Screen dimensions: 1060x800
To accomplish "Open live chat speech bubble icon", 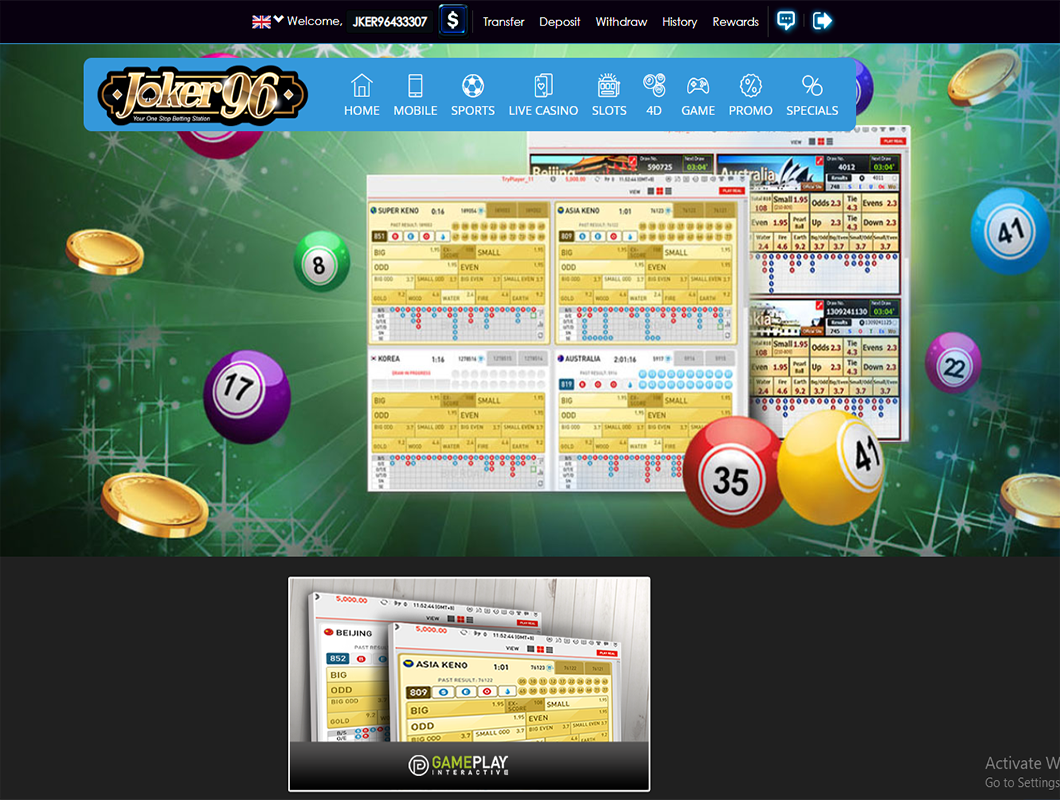I will tap(786, 21).
